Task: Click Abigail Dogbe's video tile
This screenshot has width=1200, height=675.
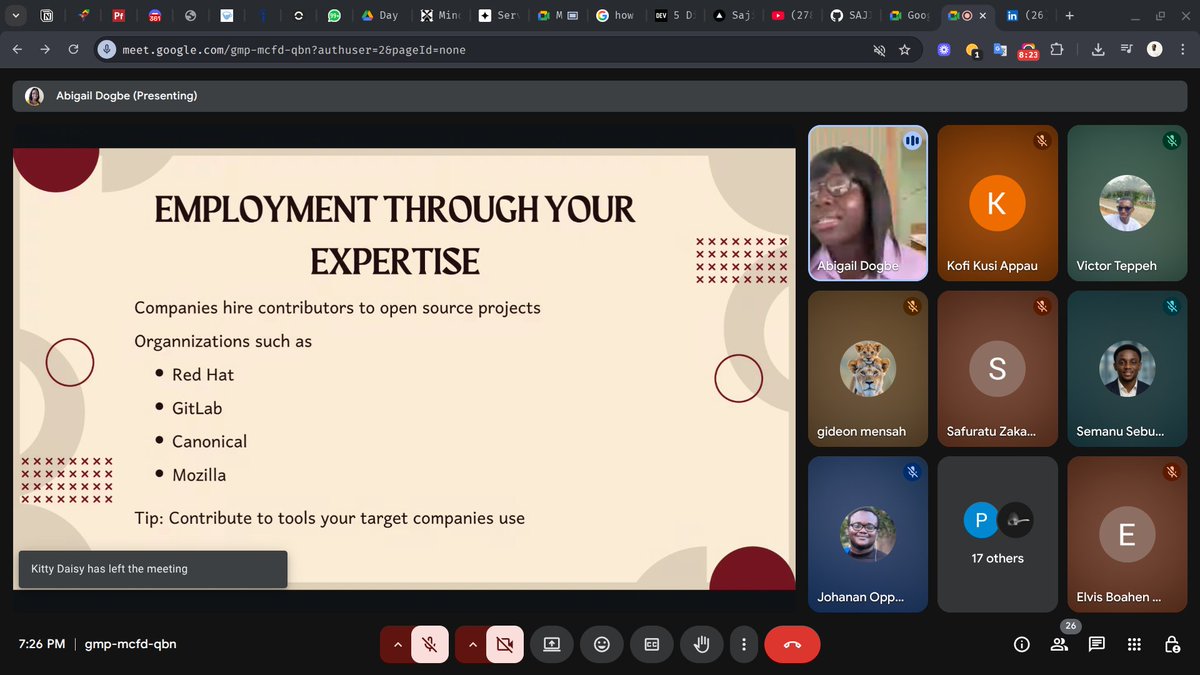Action: (x=868, y=202)
